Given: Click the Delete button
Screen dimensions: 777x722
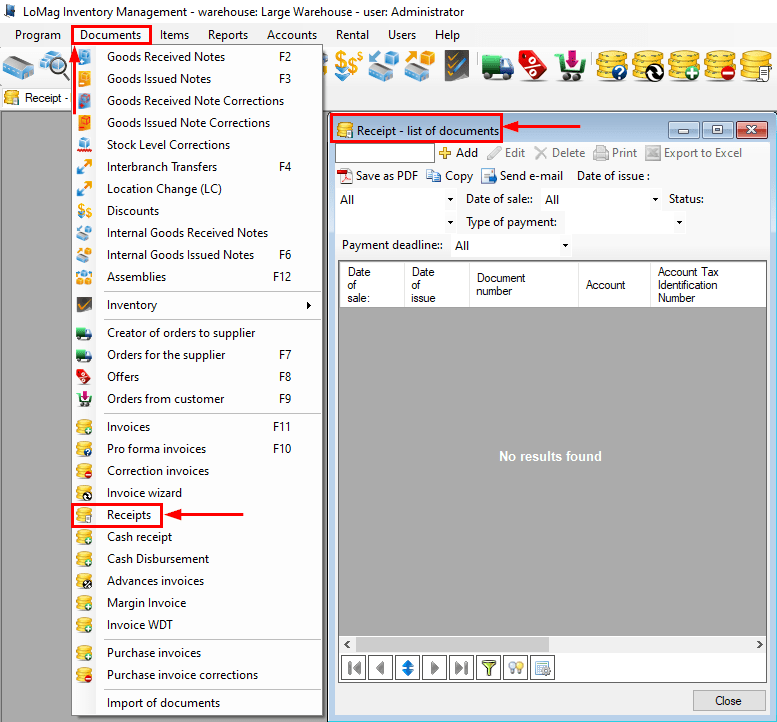Looking at the screenshot, I should pyautogui.click(x=559, y=153).
